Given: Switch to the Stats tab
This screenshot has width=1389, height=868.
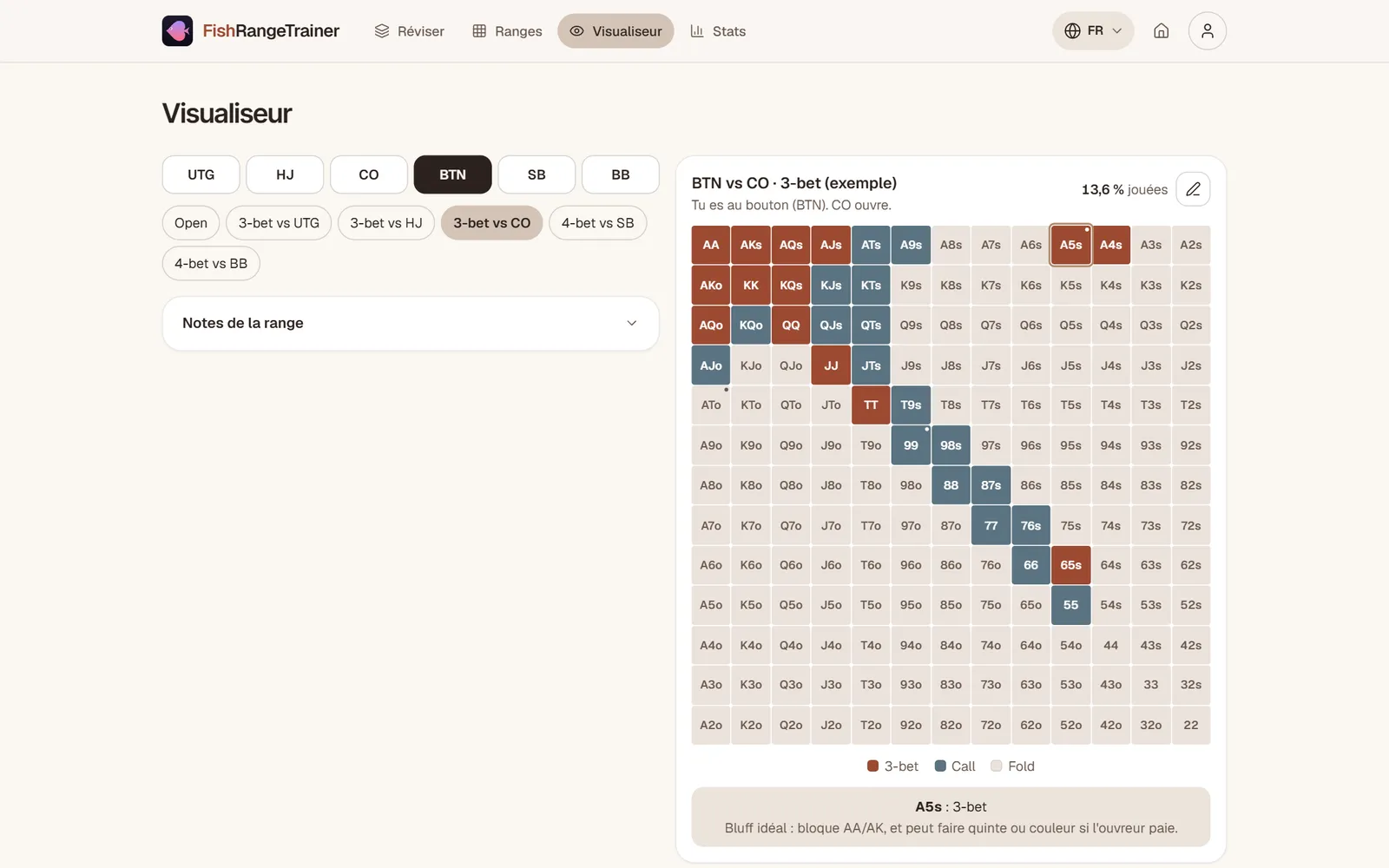Looking at the screenshot, I should coord(718,31).
